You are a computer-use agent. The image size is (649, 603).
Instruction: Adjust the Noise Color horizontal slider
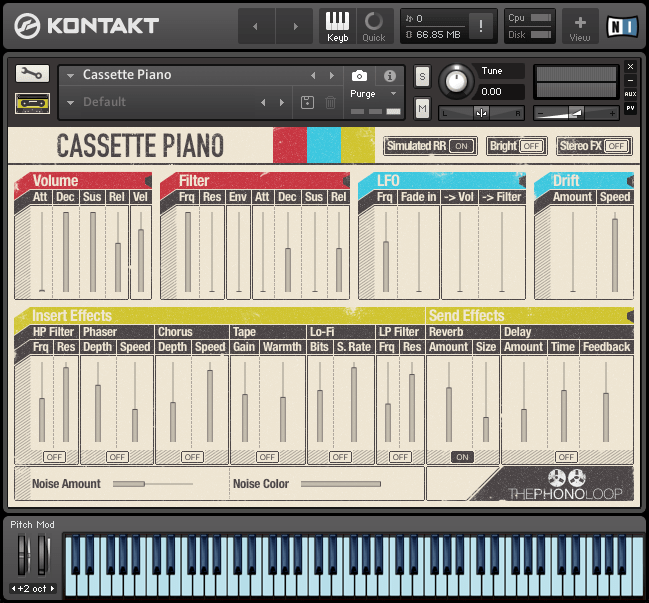341,483
